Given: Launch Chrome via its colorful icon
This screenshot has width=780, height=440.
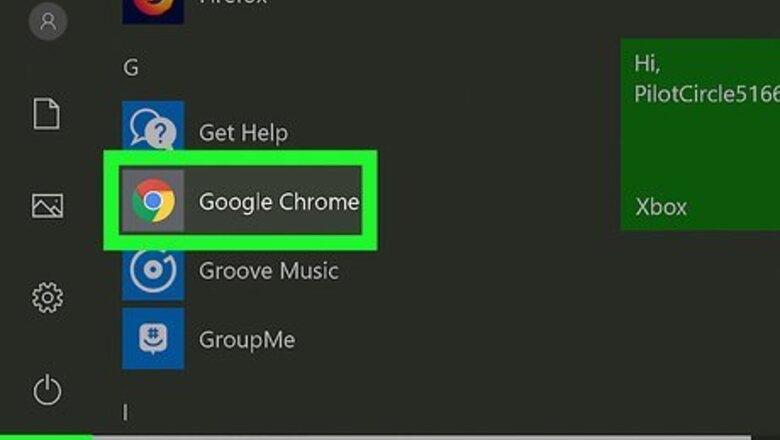Looking at the screenshot, I should [153, 200].
